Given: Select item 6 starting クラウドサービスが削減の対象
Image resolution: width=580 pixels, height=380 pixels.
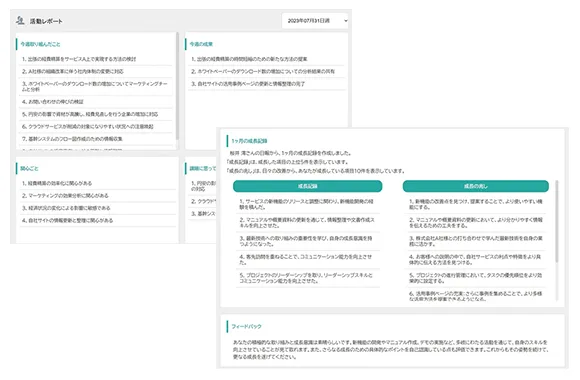Looking at the screenshot, I should pyautogui.click(x=95, y=127).
